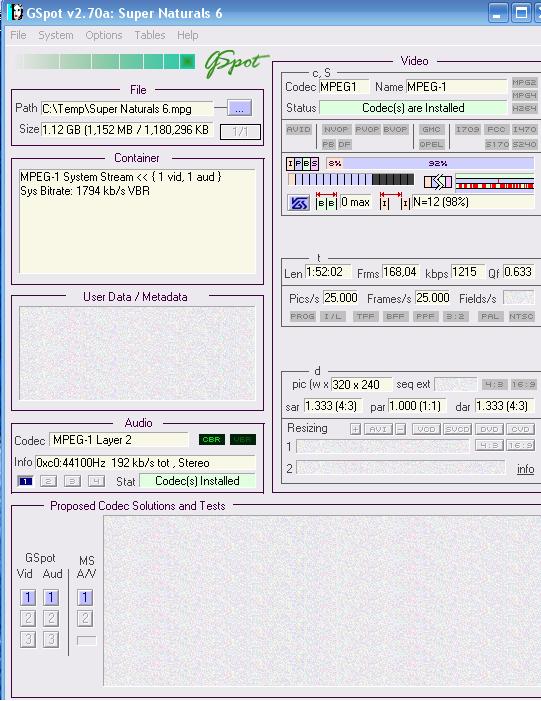The height and width of the screenshot is (701, 541).
Task: Click the GMC flag indicator
Action: point(431,129)
